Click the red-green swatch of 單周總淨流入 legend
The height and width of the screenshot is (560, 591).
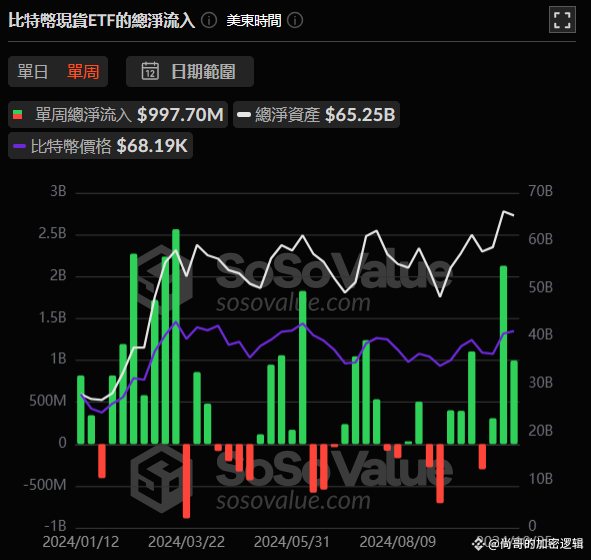pos(17,115)
